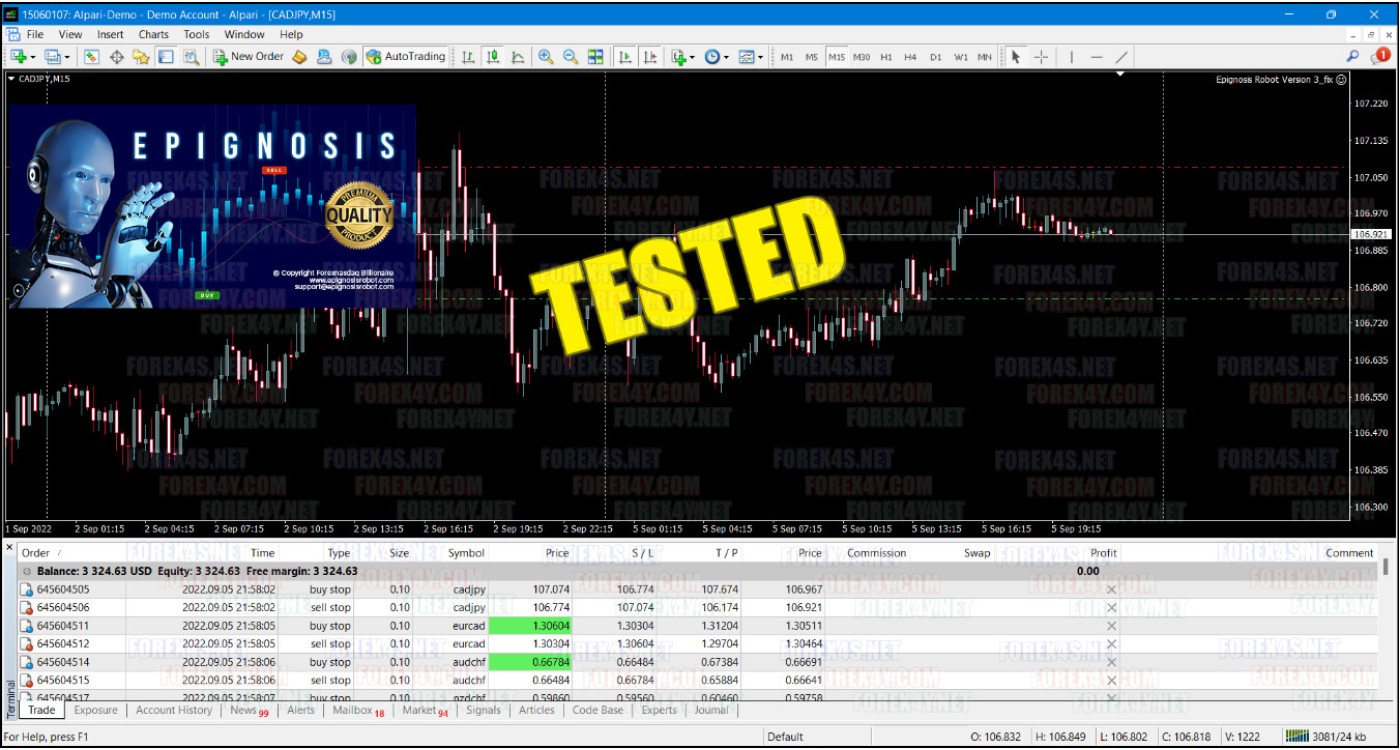Switch to the Account History tab

point(174,710)
